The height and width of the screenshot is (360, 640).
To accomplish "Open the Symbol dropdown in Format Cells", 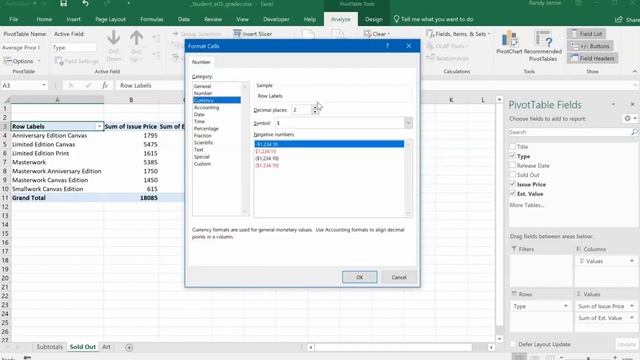I will coord(408,123).
